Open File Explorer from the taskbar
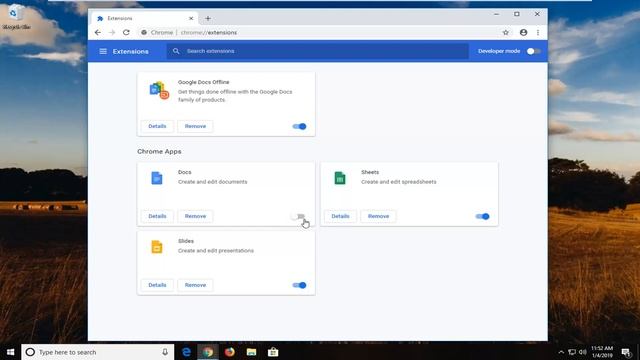The width and height of the screenshot is (640, 360). pyautogui.click(x=251, y=352)
